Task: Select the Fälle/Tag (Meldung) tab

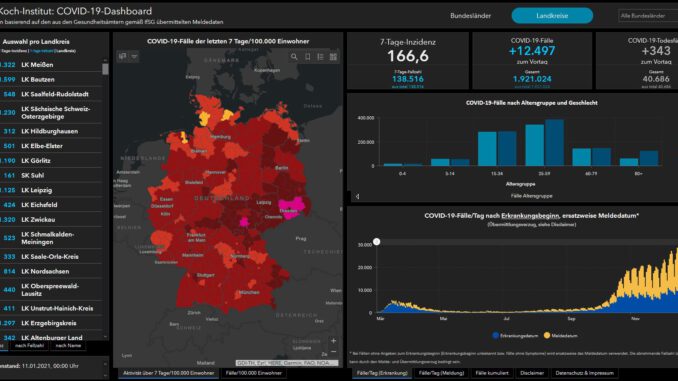Action: (441, 373)
